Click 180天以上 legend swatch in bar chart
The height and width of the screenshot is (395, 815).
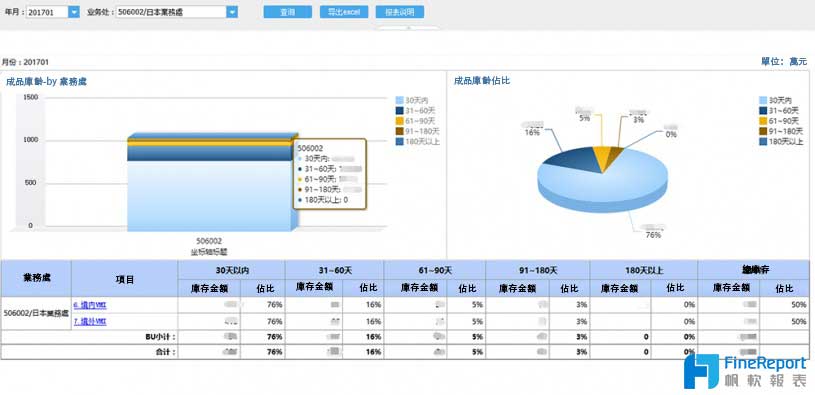coord(399,141)
